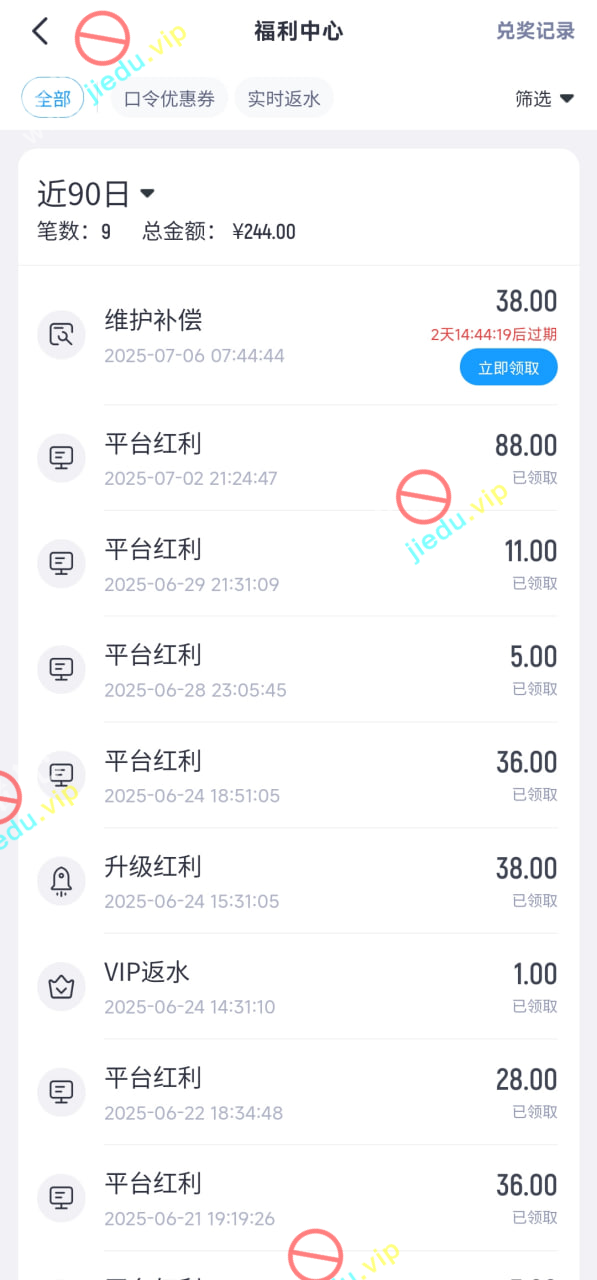Tap the monitor icon for the 5.00 平台红利

(62, 669)
